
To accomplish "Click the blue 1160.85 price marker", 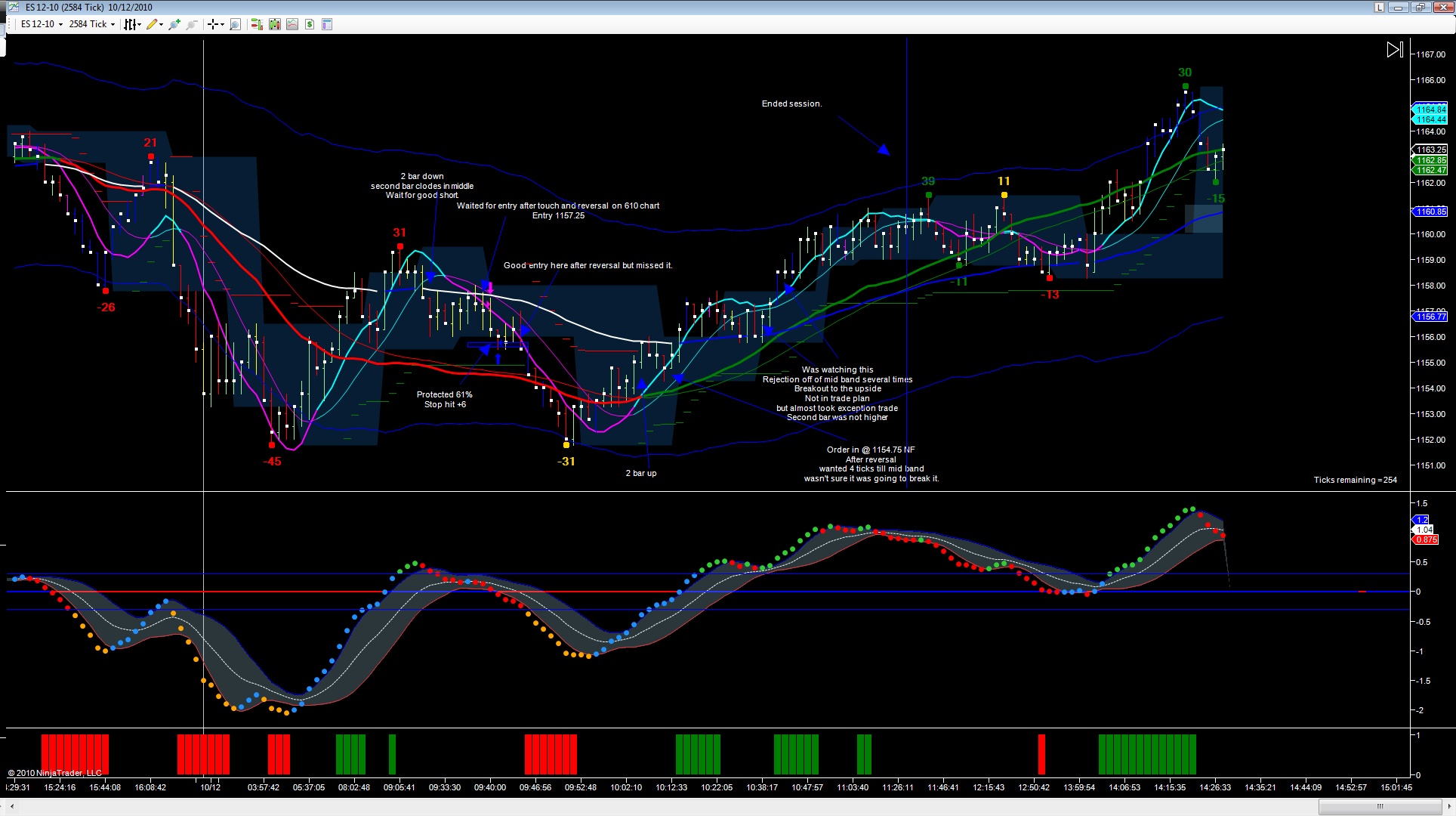I will (1430, 212).
